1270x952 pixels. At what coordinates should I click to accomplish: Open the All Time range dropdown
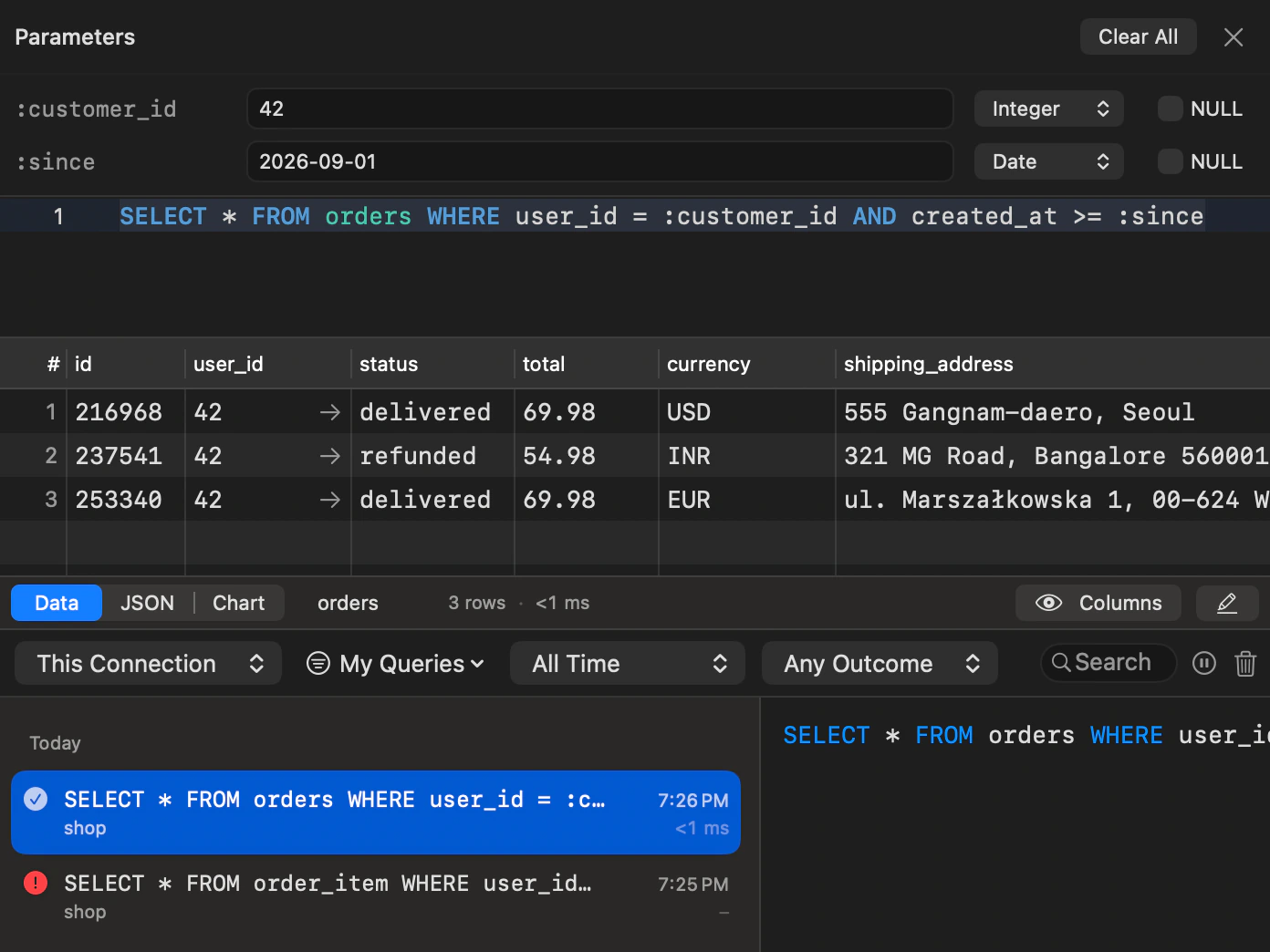[x=628, y=663]
